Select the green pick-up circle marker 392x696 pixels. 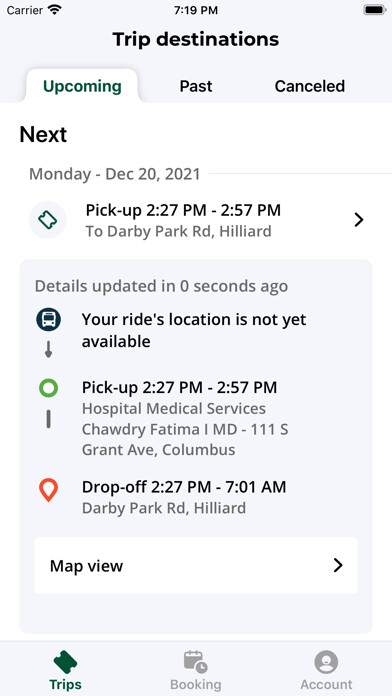[48, 388]
